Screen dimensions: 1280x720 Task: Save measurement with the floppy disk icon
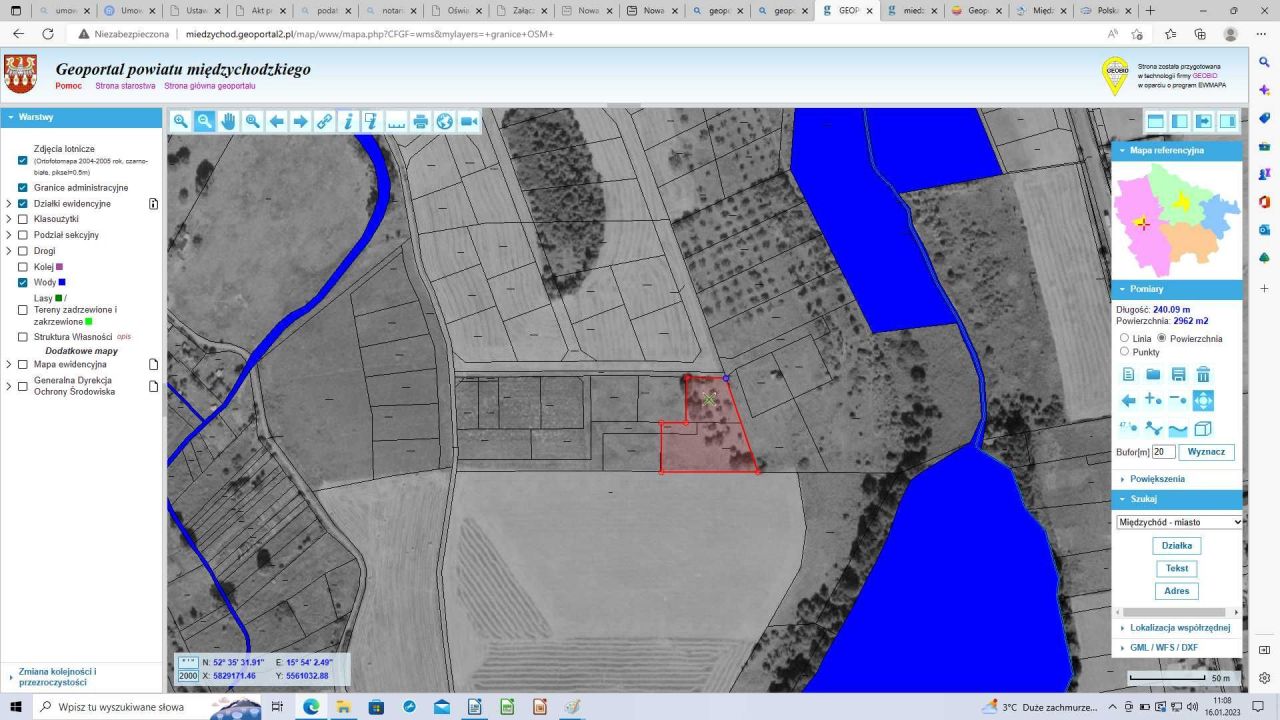[x=1178, y=375]
